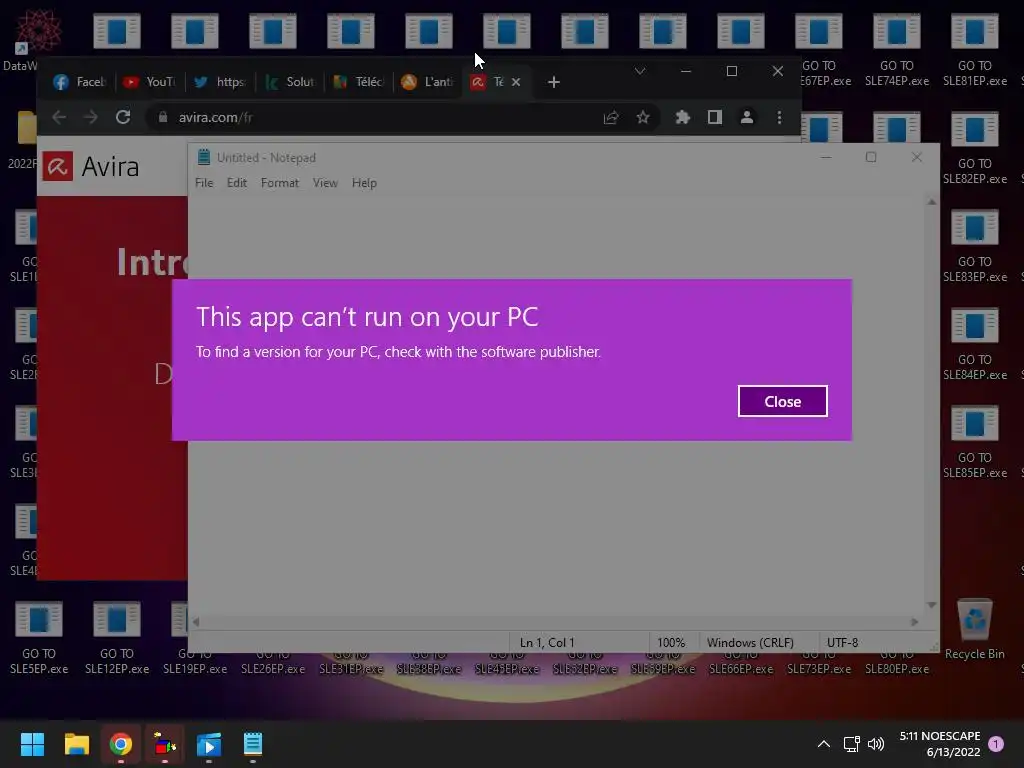Open Chrome extensions puzzle icon
The height and width of the screenshot is (768, 1024).
[682, 118]
